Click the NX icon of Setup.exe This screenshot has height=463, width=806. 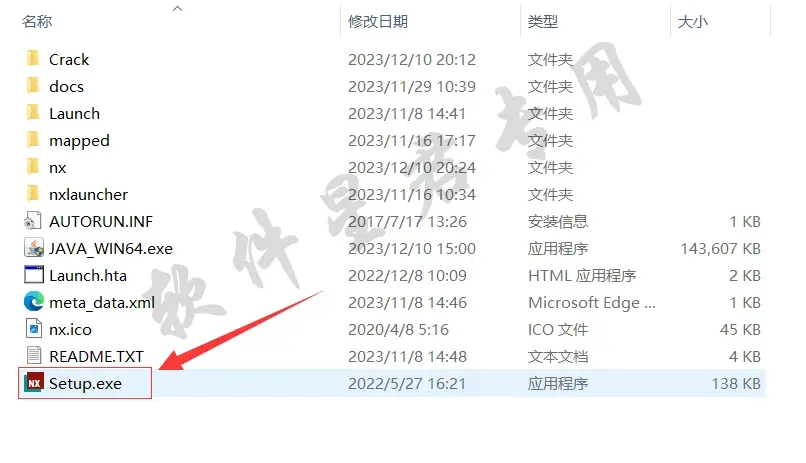point(34,383)
